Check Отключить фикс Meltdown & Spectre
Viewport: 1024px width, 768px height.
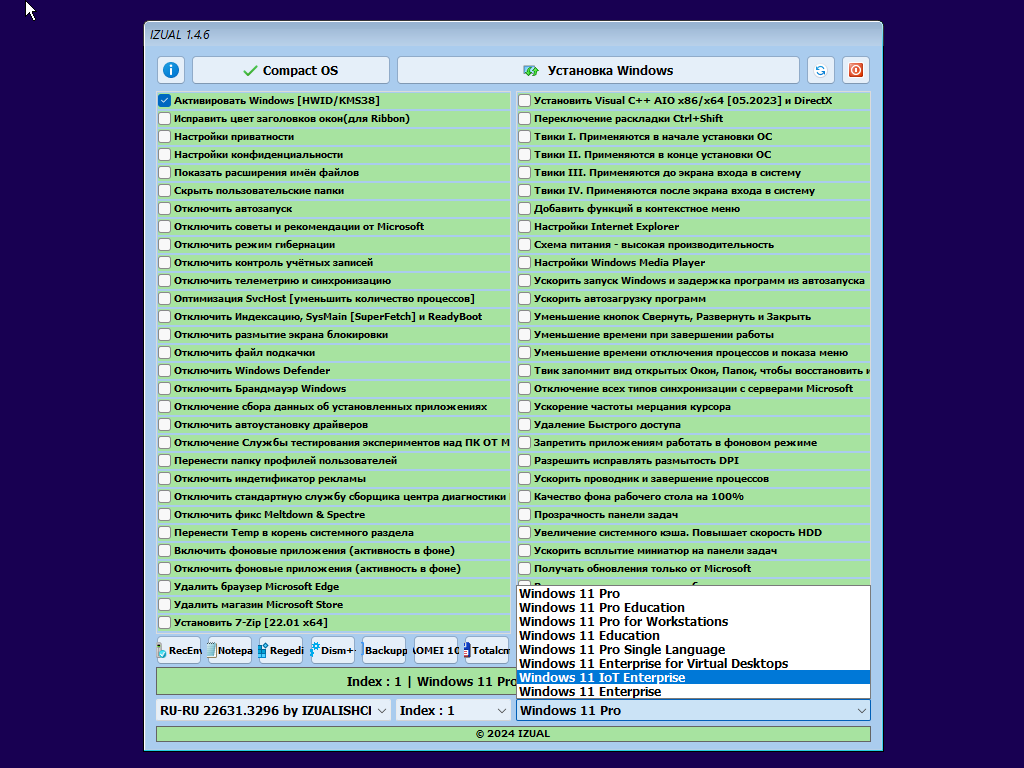[165, 515]
